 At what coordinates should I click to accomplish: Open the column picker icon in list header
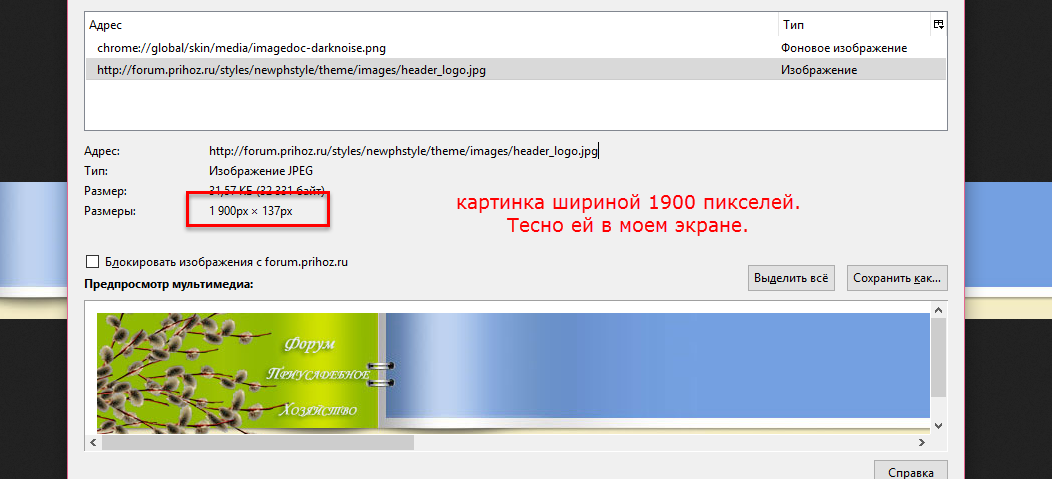[x=937, y=24]
